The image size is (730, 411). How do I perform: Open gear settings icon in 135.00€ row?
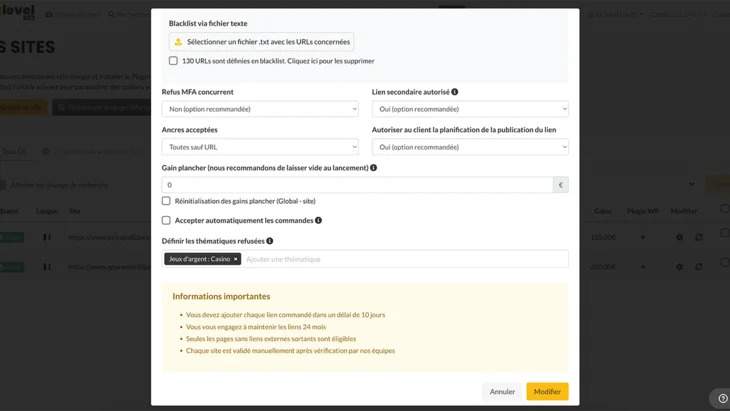pos(680,237)
